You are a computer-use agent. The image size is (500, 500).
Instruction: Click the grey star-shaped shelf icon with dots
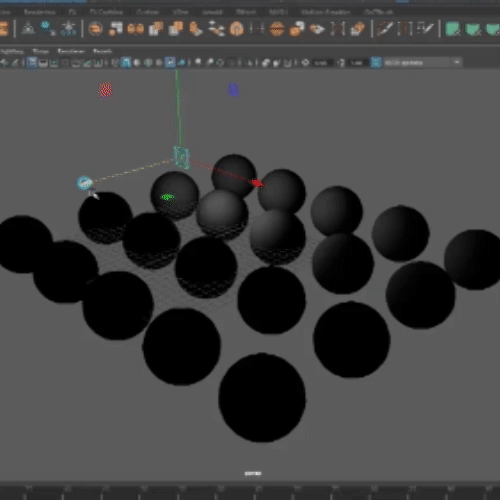tap(68, 28)
